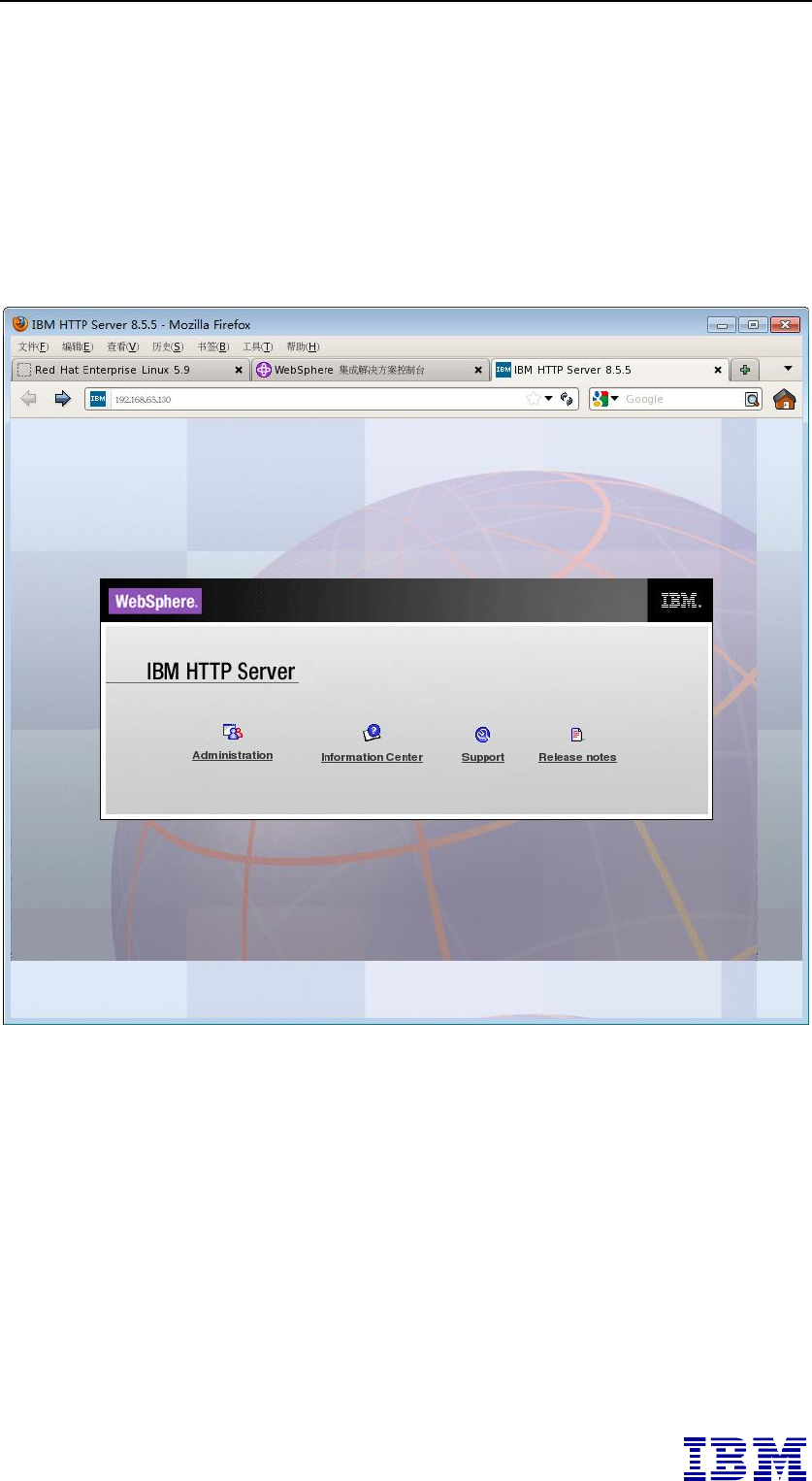
Task: Switch to Red Hat Enterprise Linux 5.9 tab
Action: pyautogui.click(x=131, y=370)
